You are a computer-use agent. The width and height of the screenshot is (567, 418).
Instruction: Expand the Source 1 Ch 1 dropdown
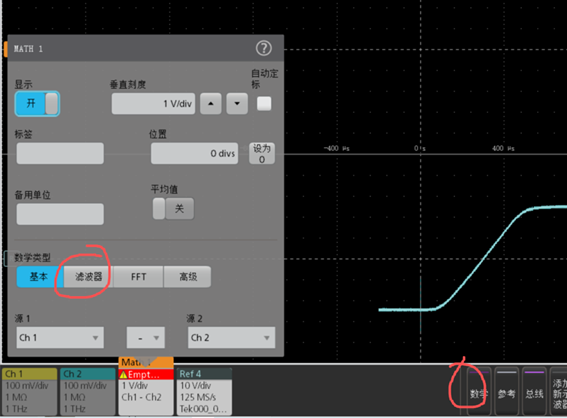pos(60,338)
